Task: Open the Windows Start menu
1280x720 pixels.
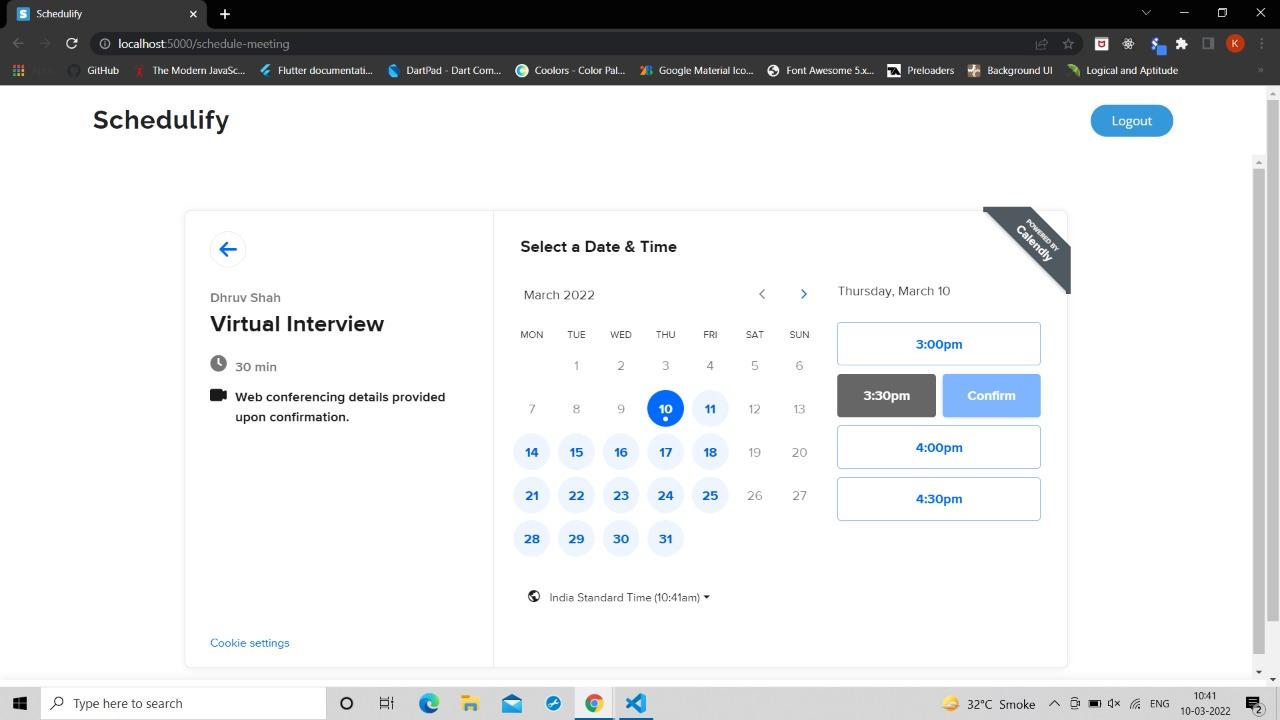Action: 20,703
